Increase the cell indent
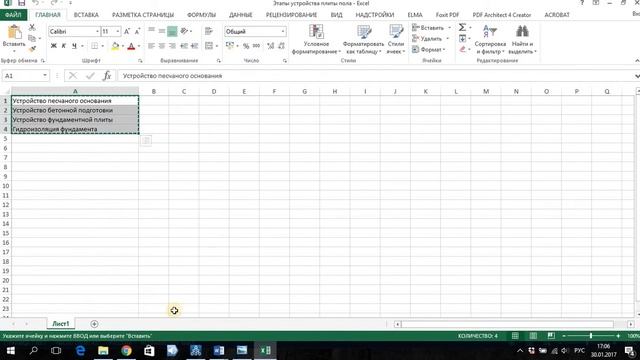Viewport: 640px width, 360px height. [195, 46]
